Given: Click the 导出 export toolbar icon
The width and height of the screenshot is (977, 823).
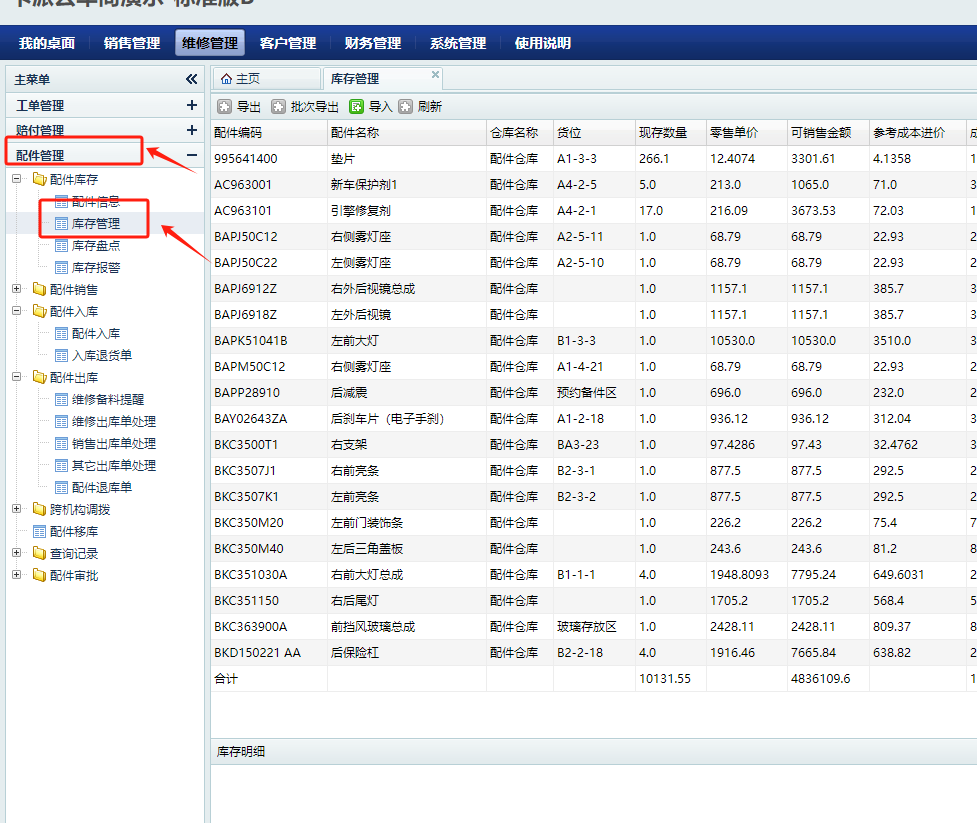Looking at the screenshot, I should [225, 107].
